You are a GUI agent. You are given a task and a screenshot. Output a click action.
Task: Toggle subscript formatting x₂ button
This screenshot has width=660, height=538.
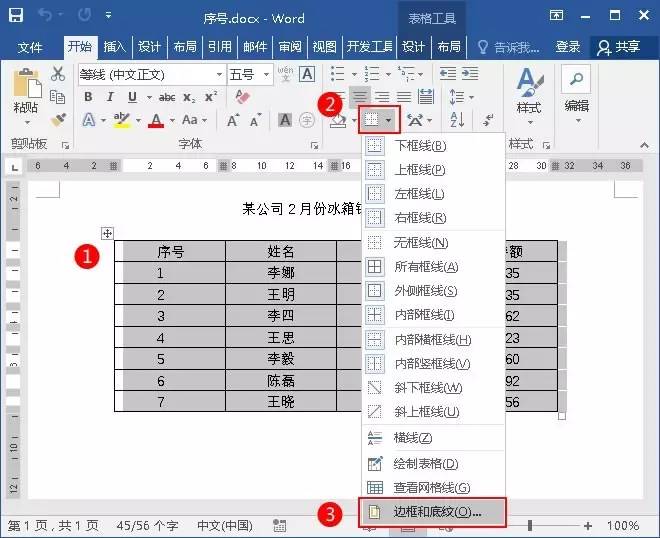(190, 97)
